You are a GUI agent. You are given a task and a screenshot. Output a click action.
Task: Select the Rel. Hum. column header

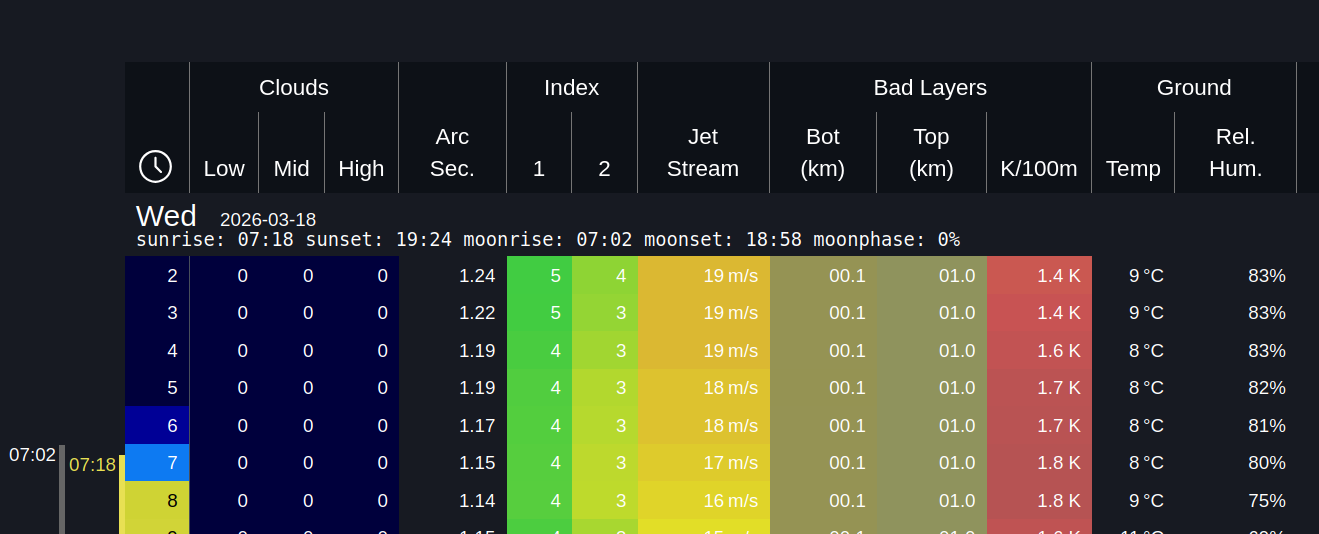[1235, 152]
